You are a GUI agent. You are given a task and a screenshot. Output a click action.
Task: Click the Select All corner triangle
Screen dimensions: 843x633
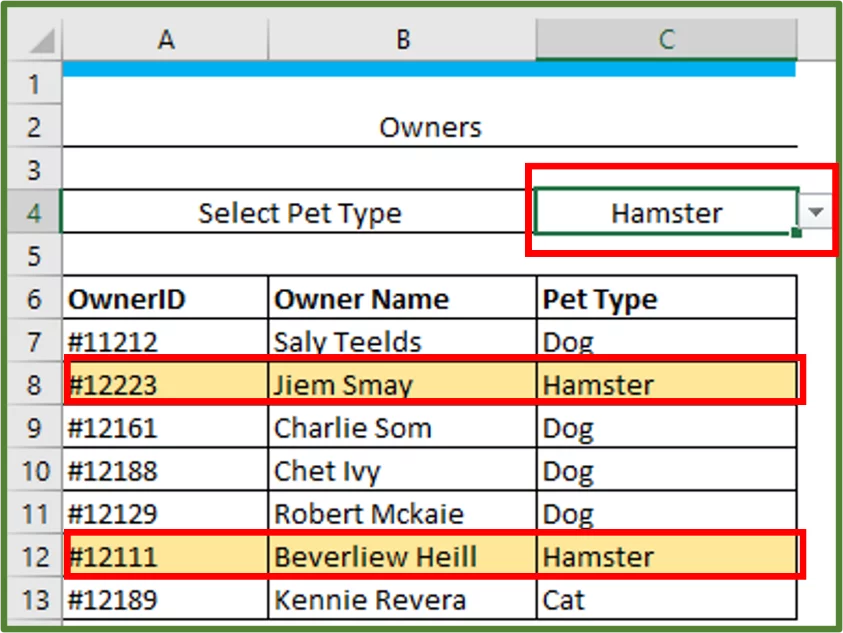point(42,41)
